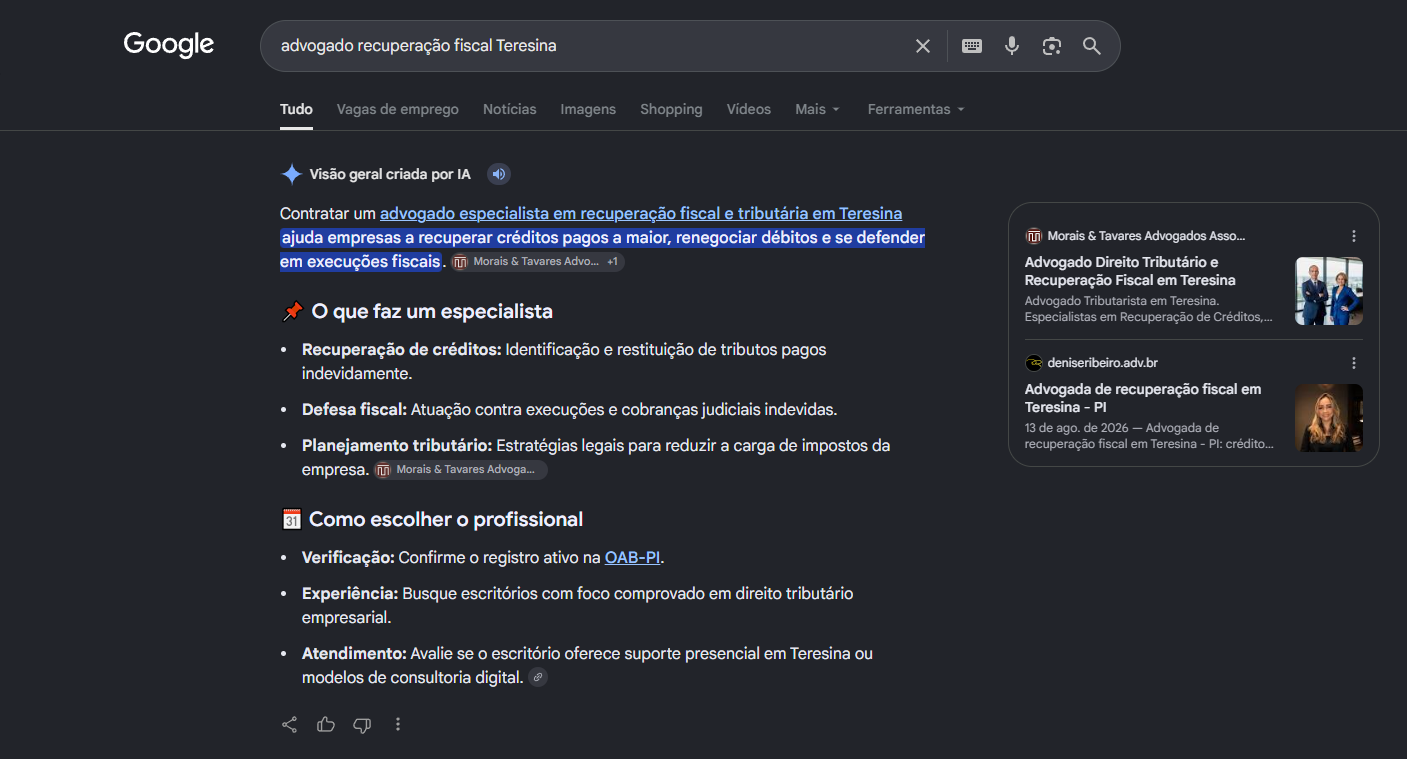Click the Morais & Tavares chip after 'empresa.'
1407x759 pixels.
[x=461, y=469]
